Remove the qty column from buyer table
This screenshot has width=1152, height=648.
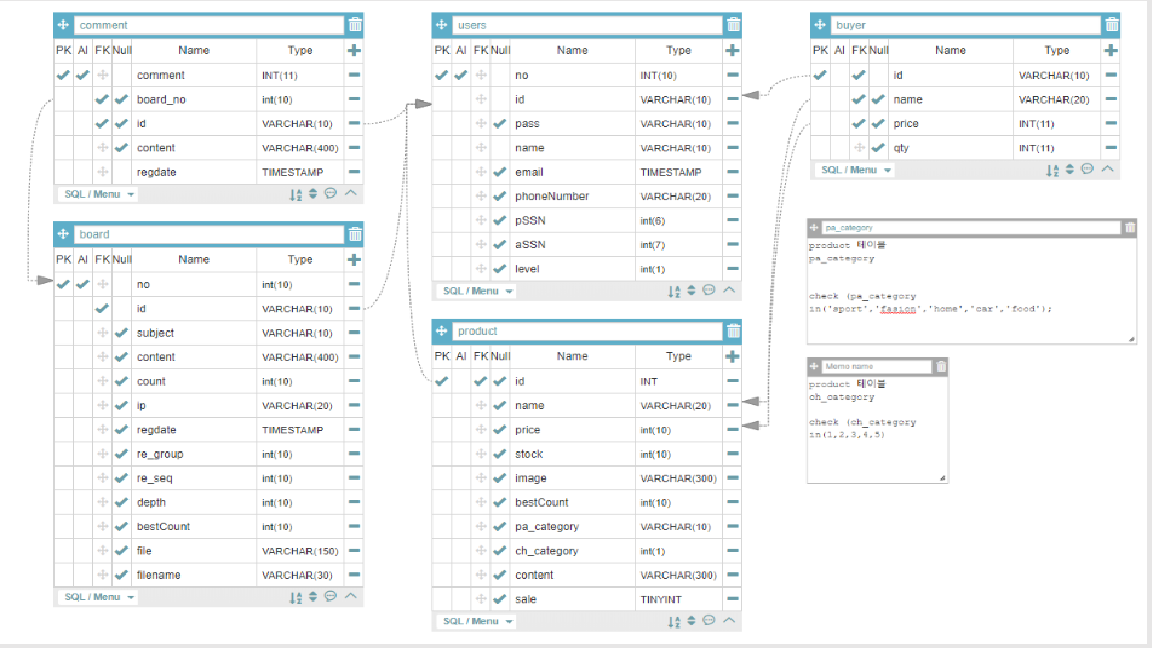click(x=1111, y=148)
